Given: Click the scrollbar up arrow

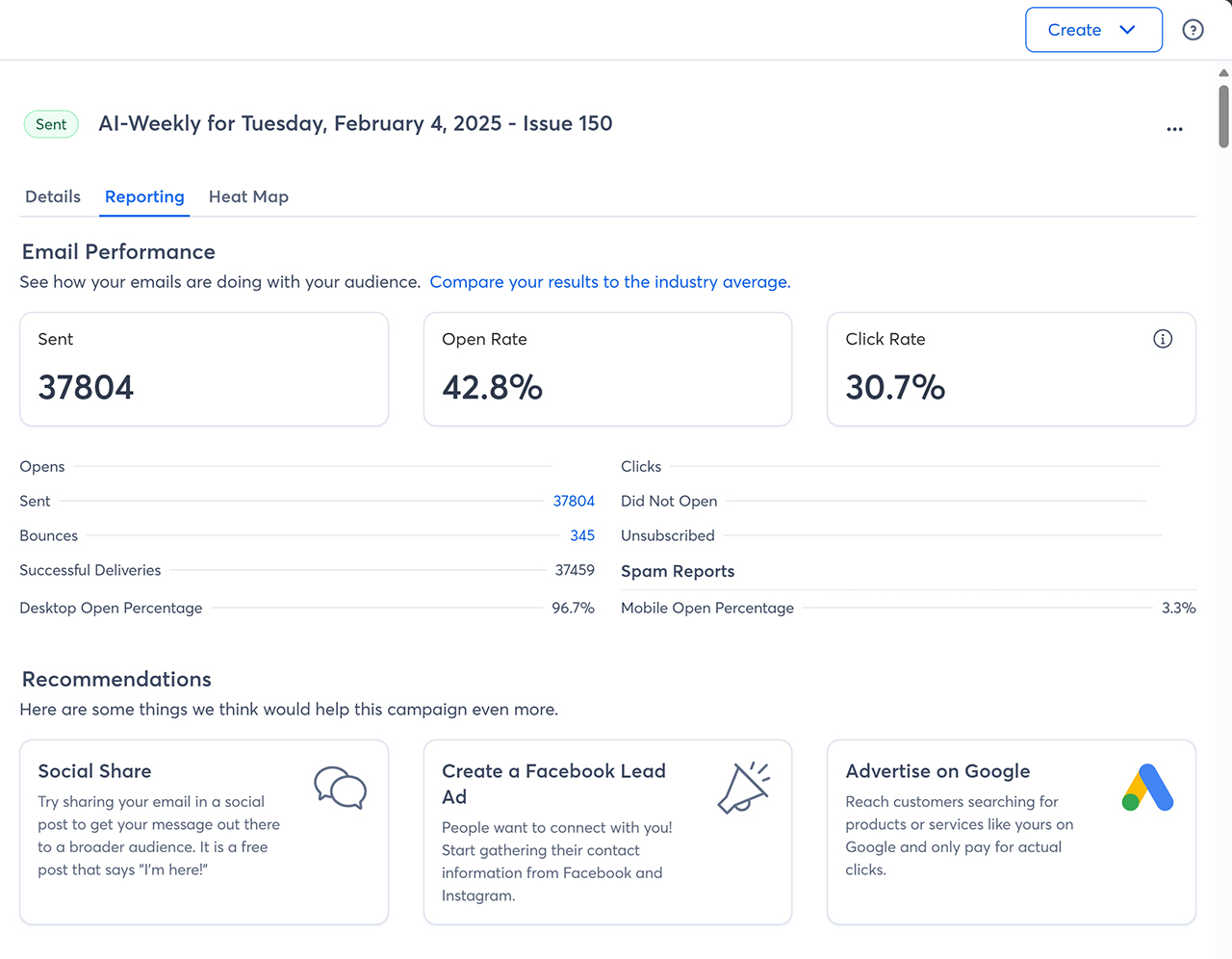Looking at the screenshot, I should click(x=1223, y=73).
